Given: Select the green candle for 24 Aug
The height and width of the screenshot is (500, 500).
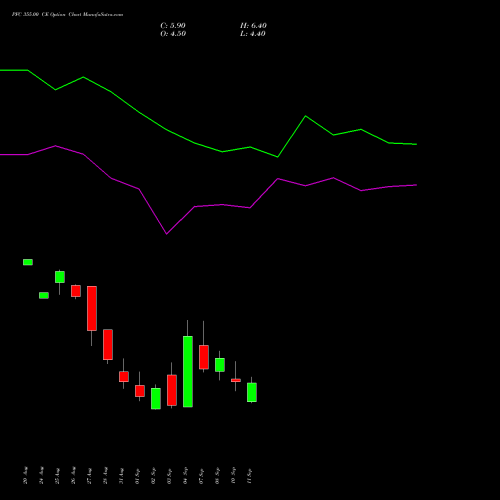Looking at the screenshot, I should click(44, 295).
